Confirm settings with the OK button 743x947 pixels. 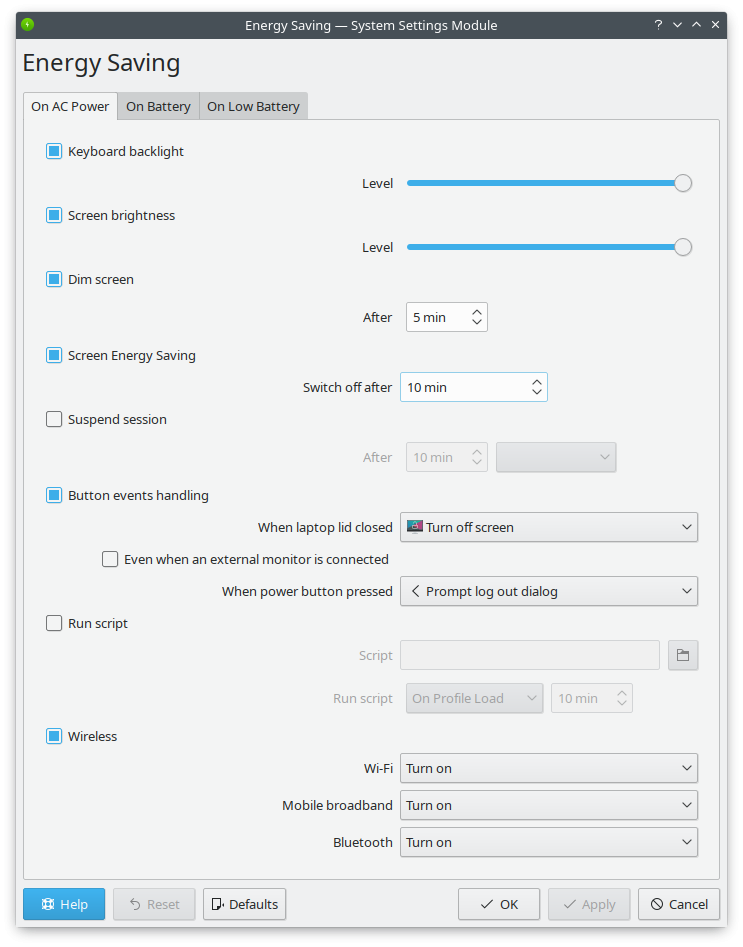pyautogui.click(x=498, y=904)
